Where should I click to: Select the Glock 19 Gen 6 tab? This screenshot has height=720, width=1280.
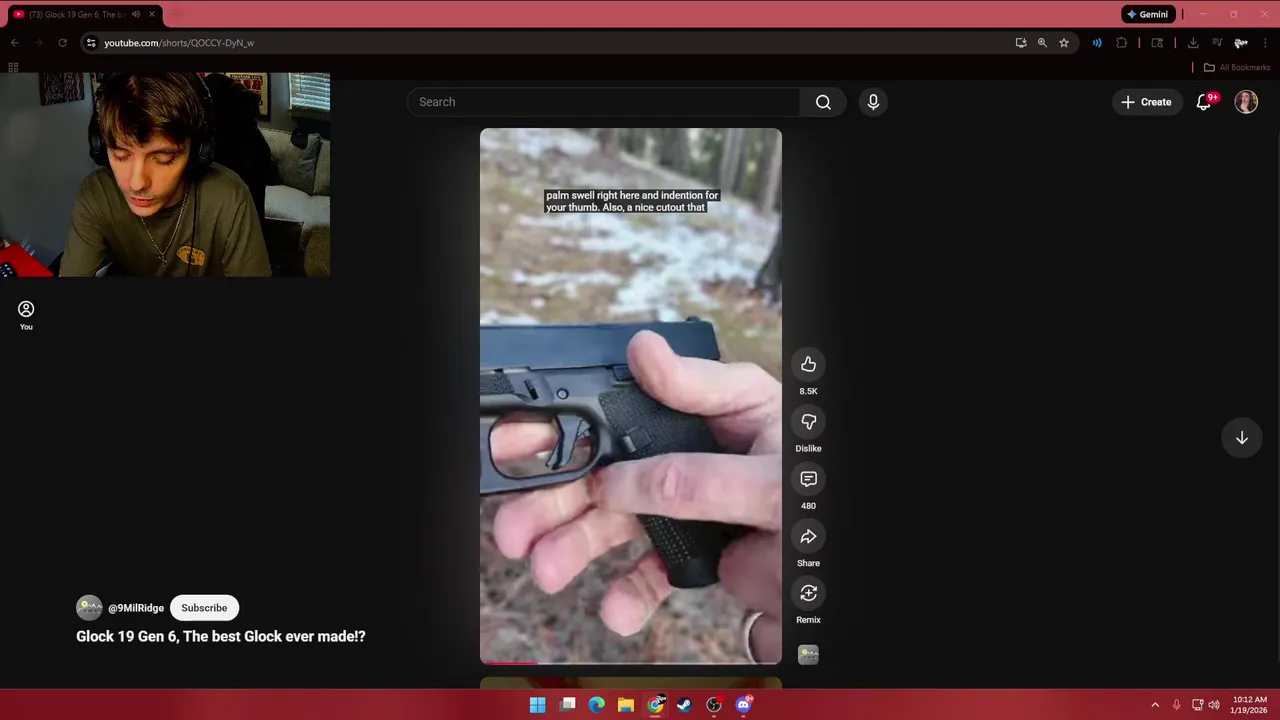pyautogui.click(x=77, y=14)
